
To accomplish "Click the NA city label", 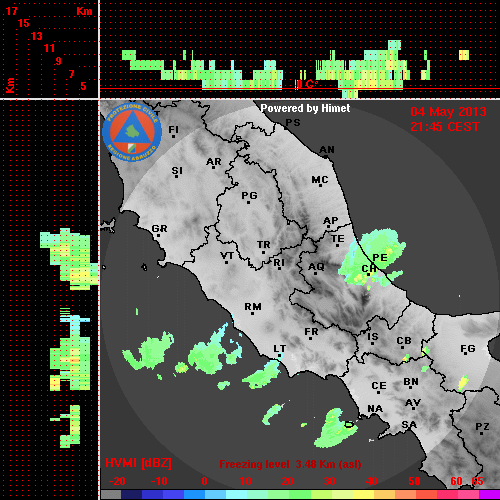I will tap(375, 409).
